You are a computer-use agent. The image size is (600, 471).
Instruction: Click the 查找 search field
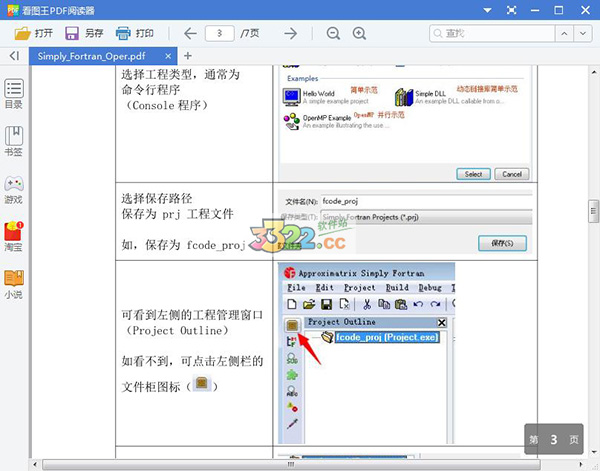point(492,34)
